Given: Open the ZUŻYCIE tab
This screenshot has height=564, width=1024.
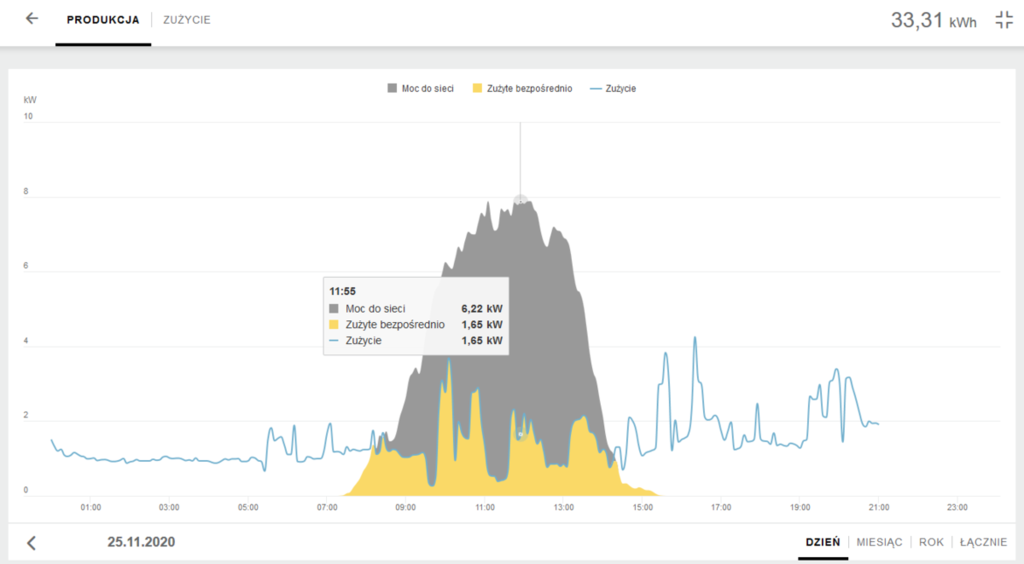Looking at the screenshot, I should [187, 20].
